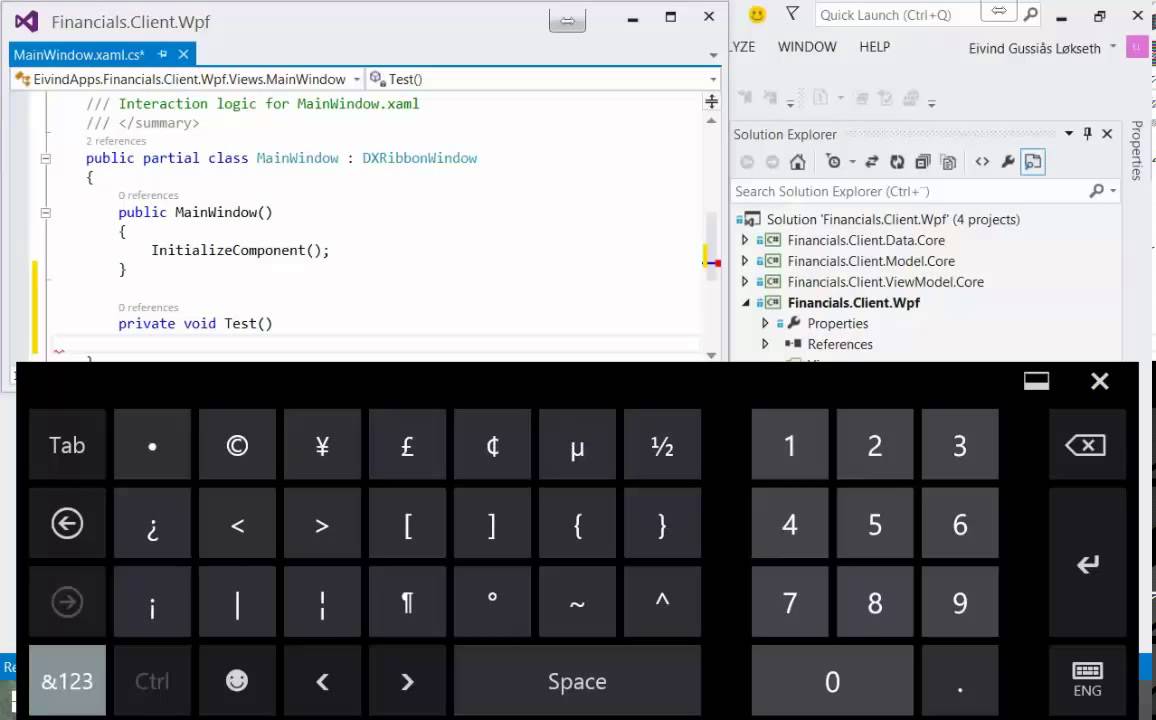Screen dimensions: 1156x720
Task: Tap the pound sterling key
Action: (x=407, y=445)
